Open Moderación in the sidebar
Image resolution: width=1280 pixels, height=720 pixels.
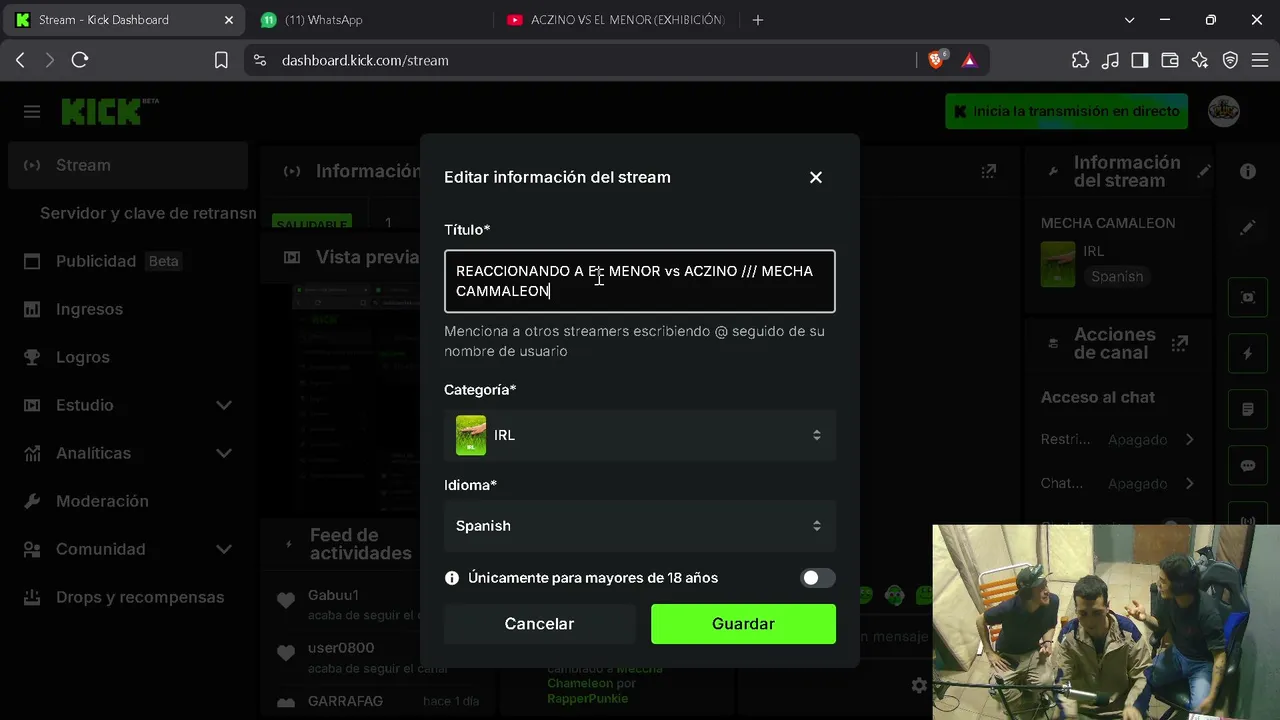click(128, 501)
